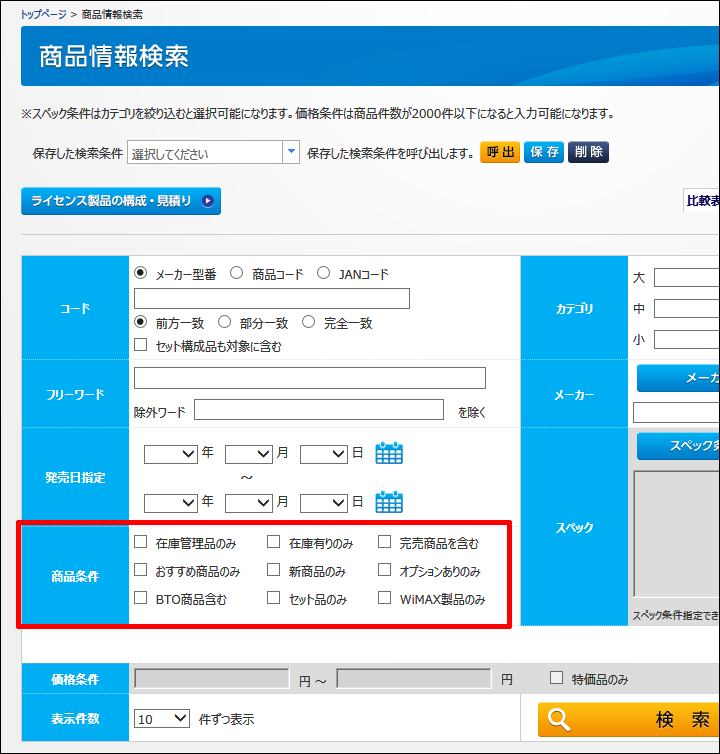The image size is (720, 754).
Task: Open the end date calendar picker icon
Action: pyautogui.click(x=389, y=501)
